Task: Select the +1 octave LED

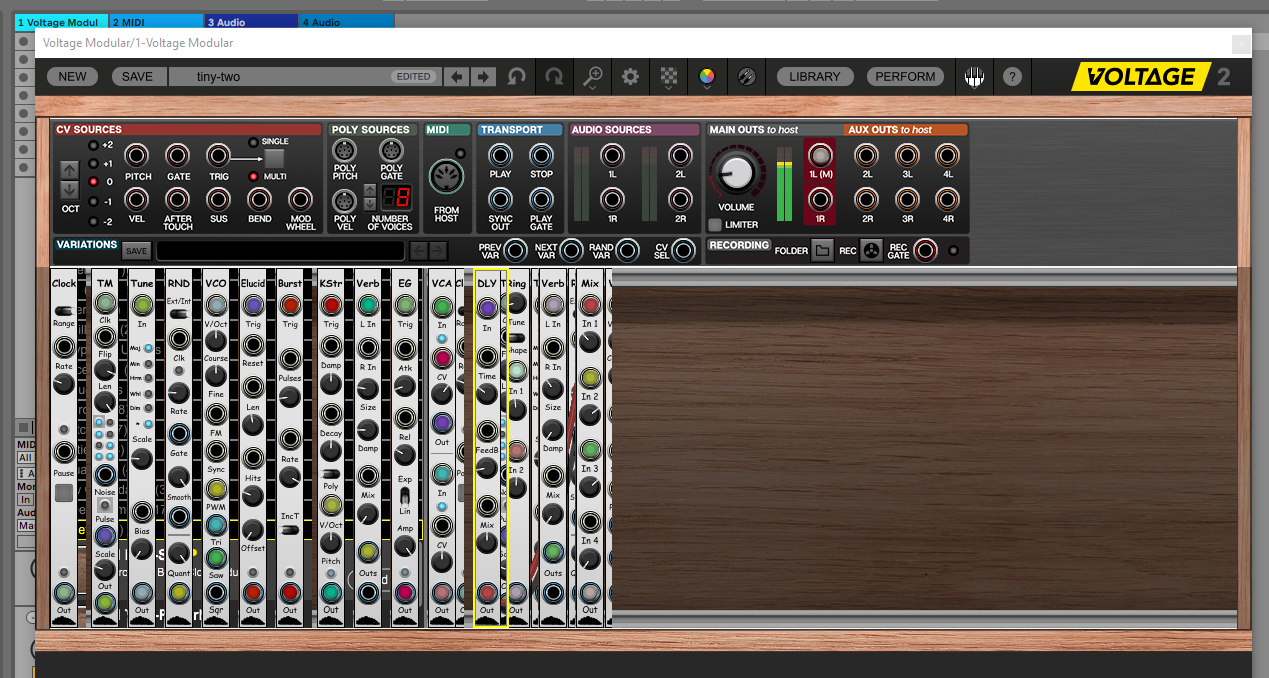Action: click(x=94, y=164)
